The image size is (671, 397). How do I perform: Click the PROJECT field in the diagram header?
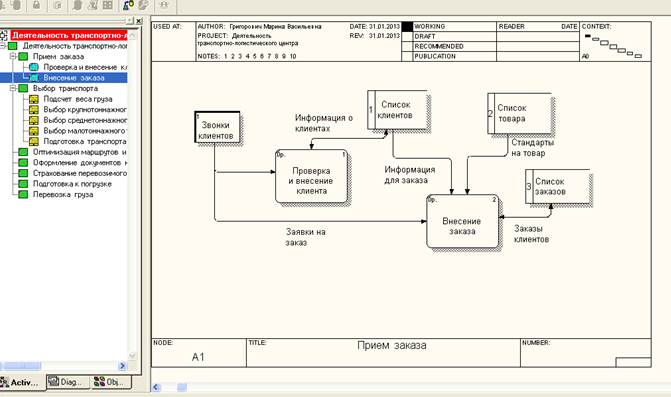[x=248, y=39]
